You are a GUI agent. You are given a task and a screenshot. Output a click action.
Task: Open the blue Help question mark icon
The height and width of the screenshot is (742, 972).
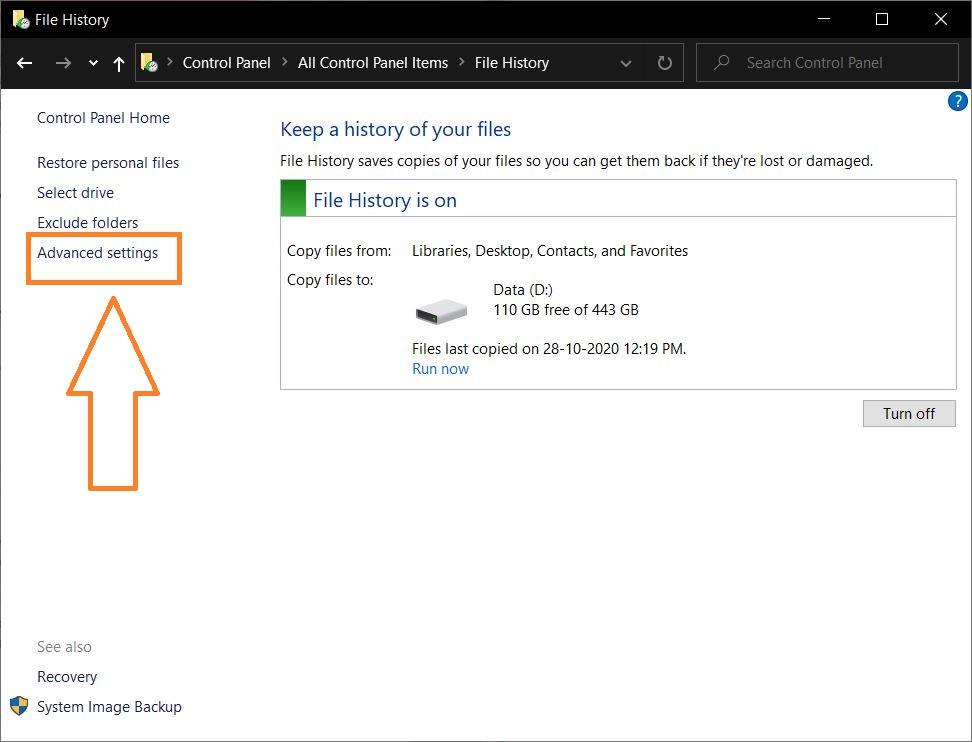957,101
